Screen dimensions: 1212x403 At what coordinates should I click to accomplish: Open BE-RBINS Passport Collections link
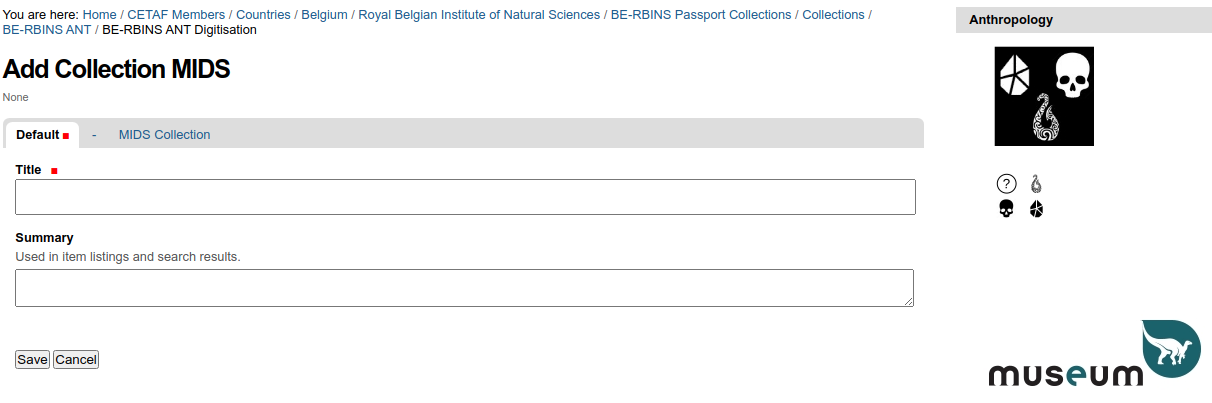click(x=701, y=15)
